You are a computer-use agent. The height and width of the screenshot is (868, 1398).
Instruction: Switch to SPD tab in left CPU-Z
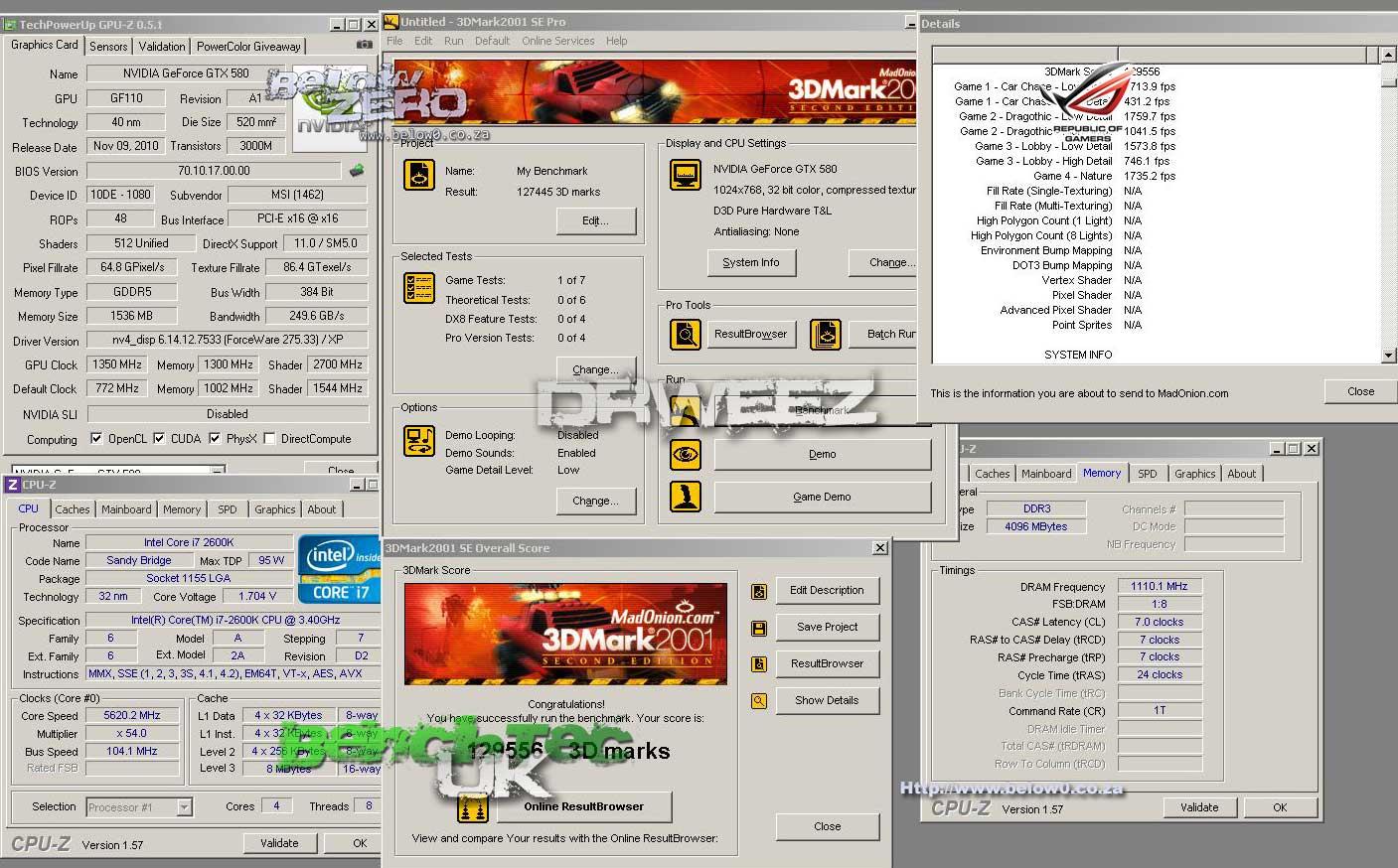point(228,509)
